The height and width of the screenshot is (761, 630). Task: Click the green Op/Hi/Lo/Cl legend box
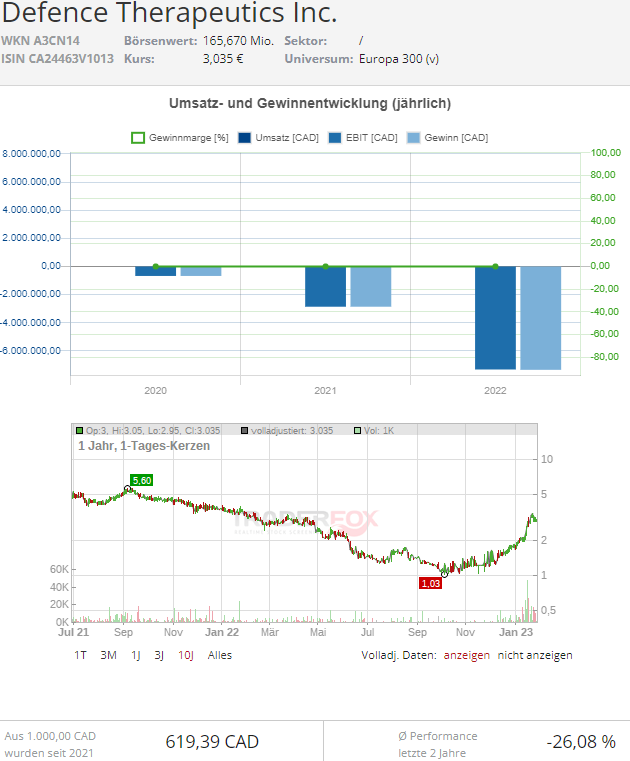(80, 430)
